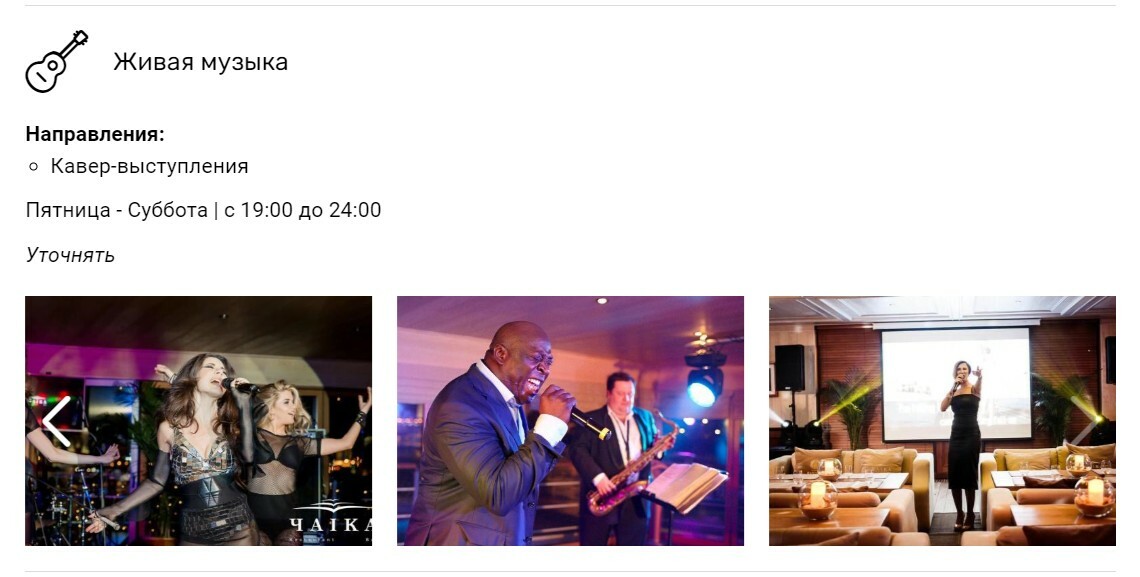
Task: Click the guitar icon beside Живая музыка
Action: 57,62
